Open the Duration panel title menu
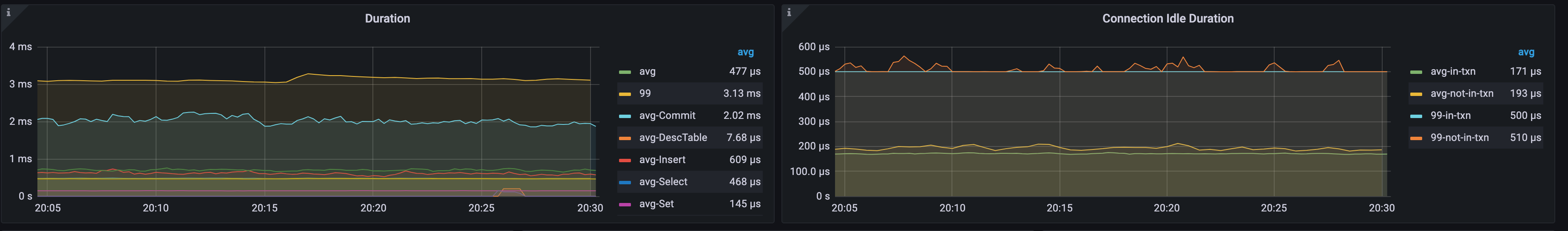This screenshot has height=231, width=1568. 387,19
